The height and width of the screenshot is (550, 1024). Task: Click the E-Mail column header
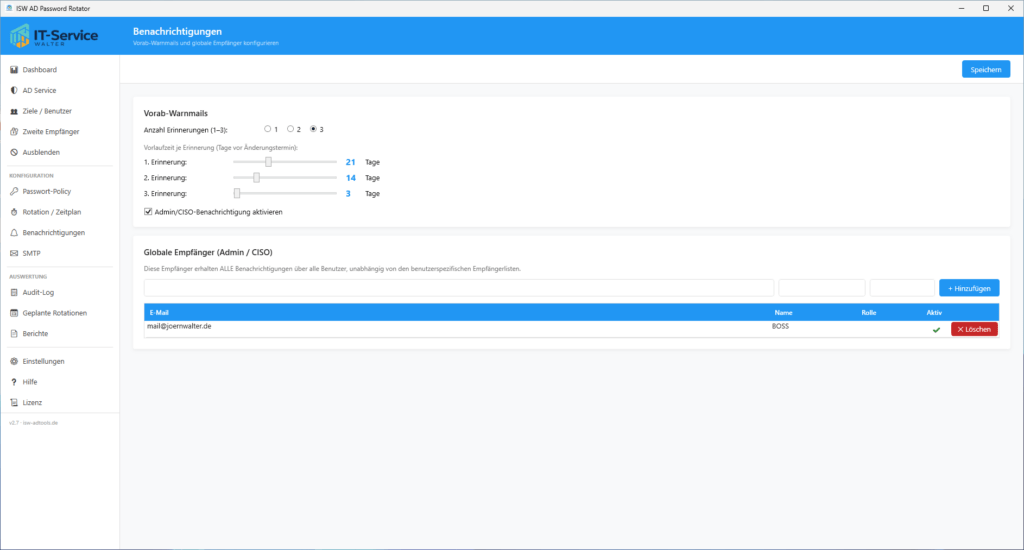159,313
